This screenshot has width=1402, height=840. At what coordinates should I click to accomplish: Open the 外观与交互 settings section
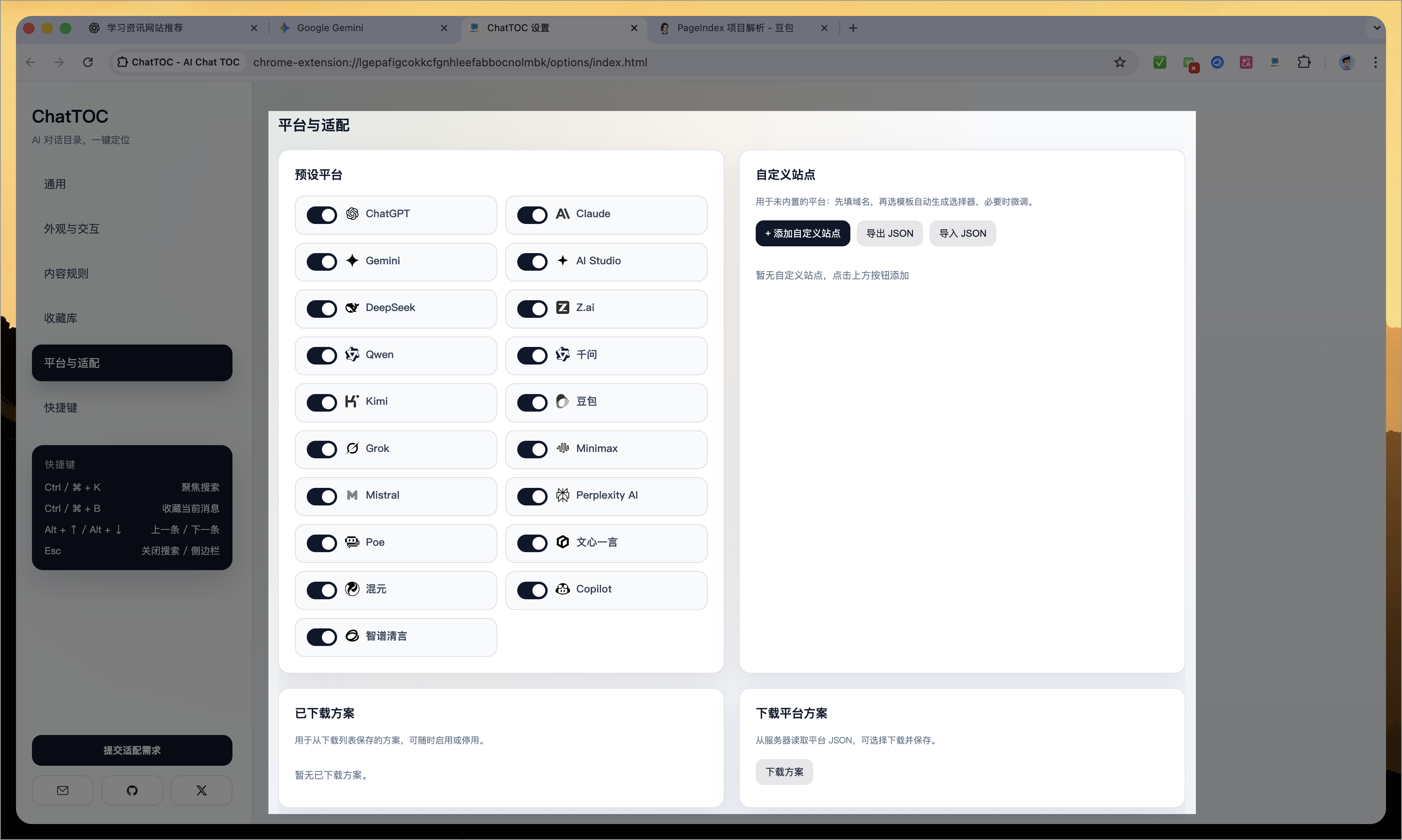click(x=72, y=229)
